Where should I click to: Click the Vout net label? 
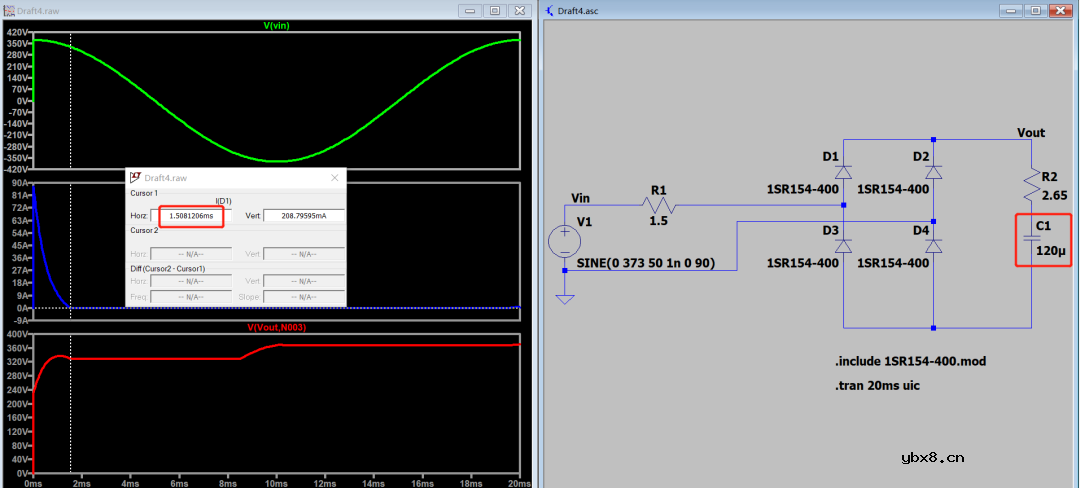1030,133
